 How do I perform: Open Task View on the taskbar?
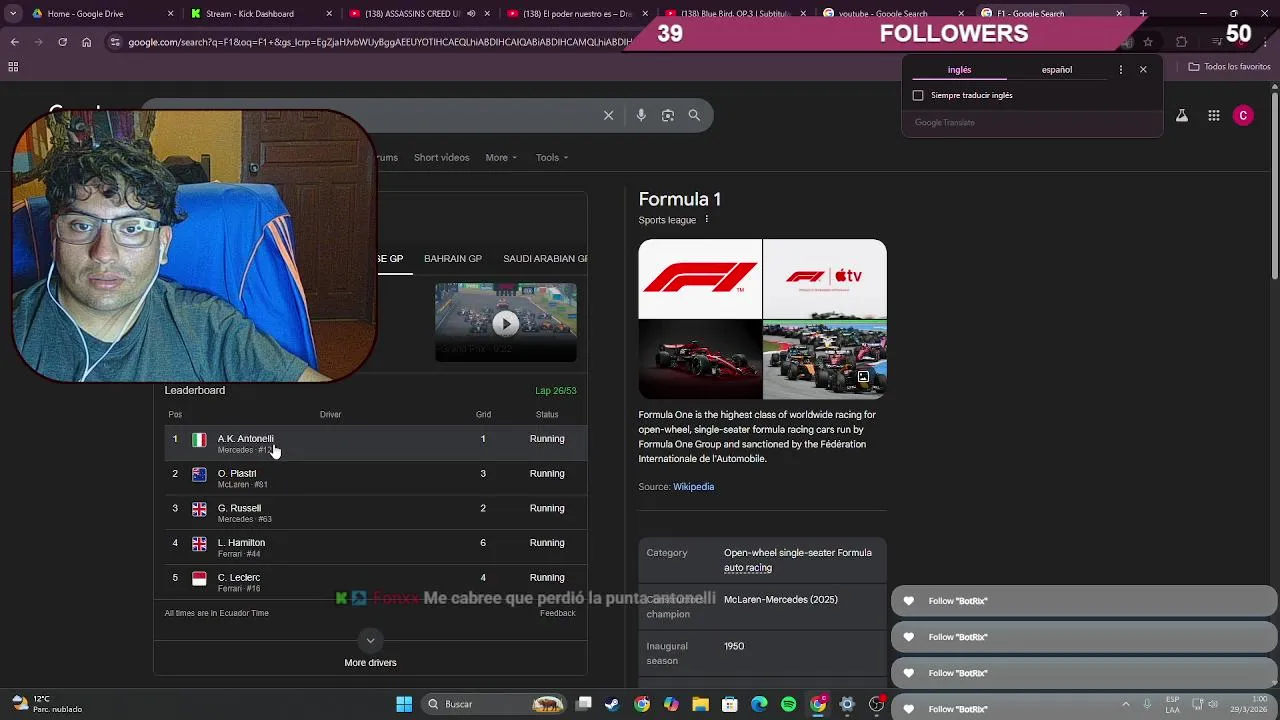584,704
